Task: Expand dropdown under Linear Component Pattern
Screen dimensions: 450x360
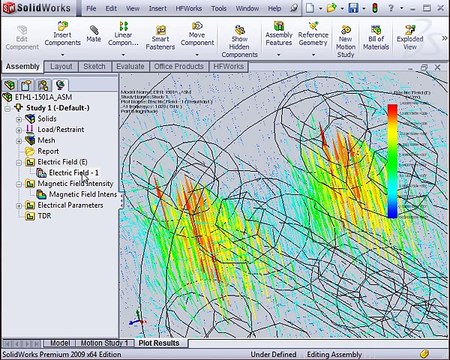Action: tap(123, 55)
